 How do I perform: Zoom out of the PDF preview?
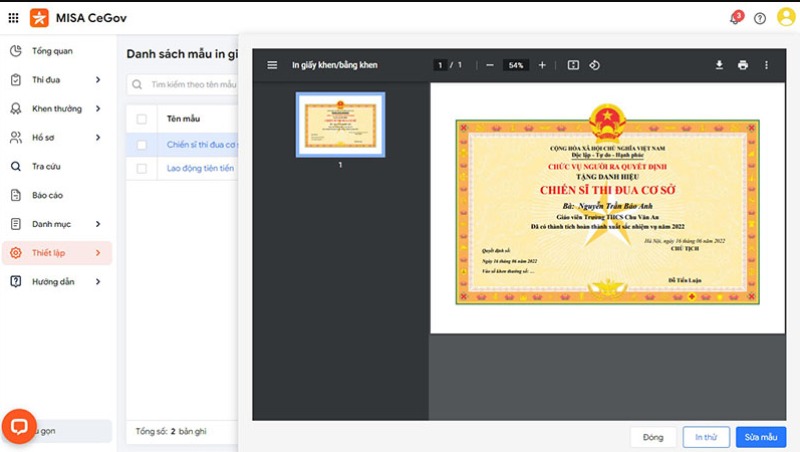pyautogui.click(x=490, y=65)
